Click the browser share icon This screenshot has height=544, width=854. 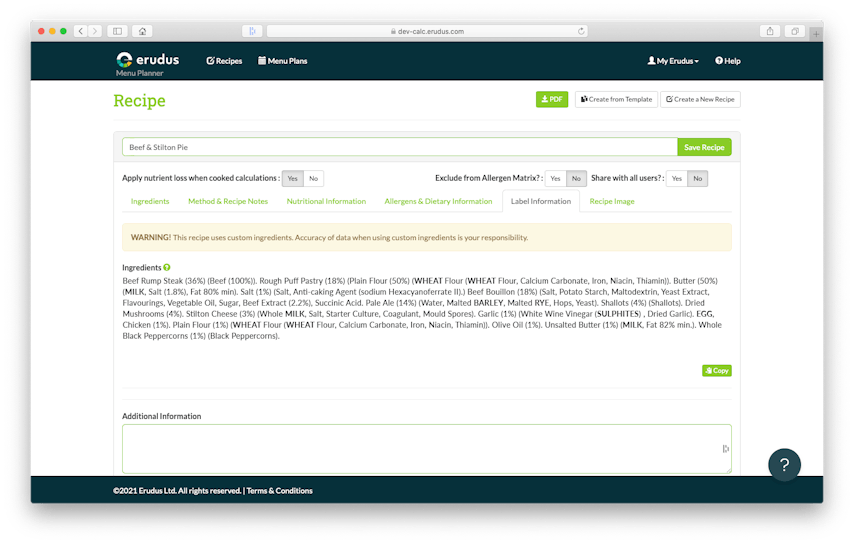(x=770, y=31)
